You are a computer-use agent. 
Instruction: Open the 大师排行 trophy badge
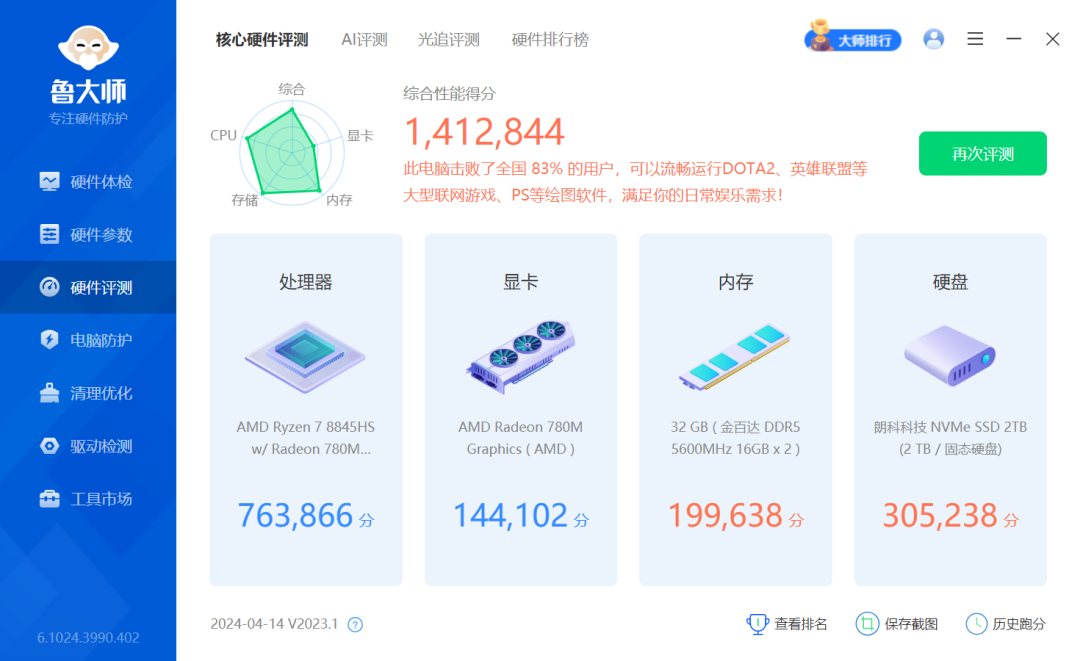pos(853,38)
